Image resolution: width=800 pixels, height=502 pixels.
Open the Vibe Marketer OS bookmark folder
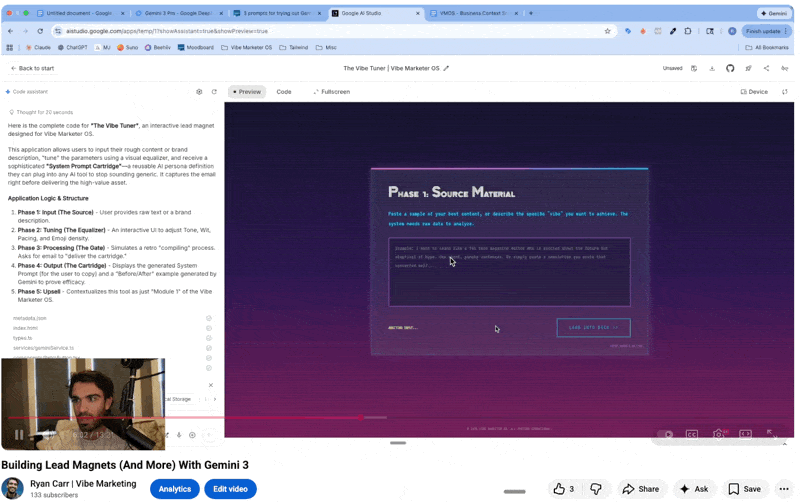[246, 47]
